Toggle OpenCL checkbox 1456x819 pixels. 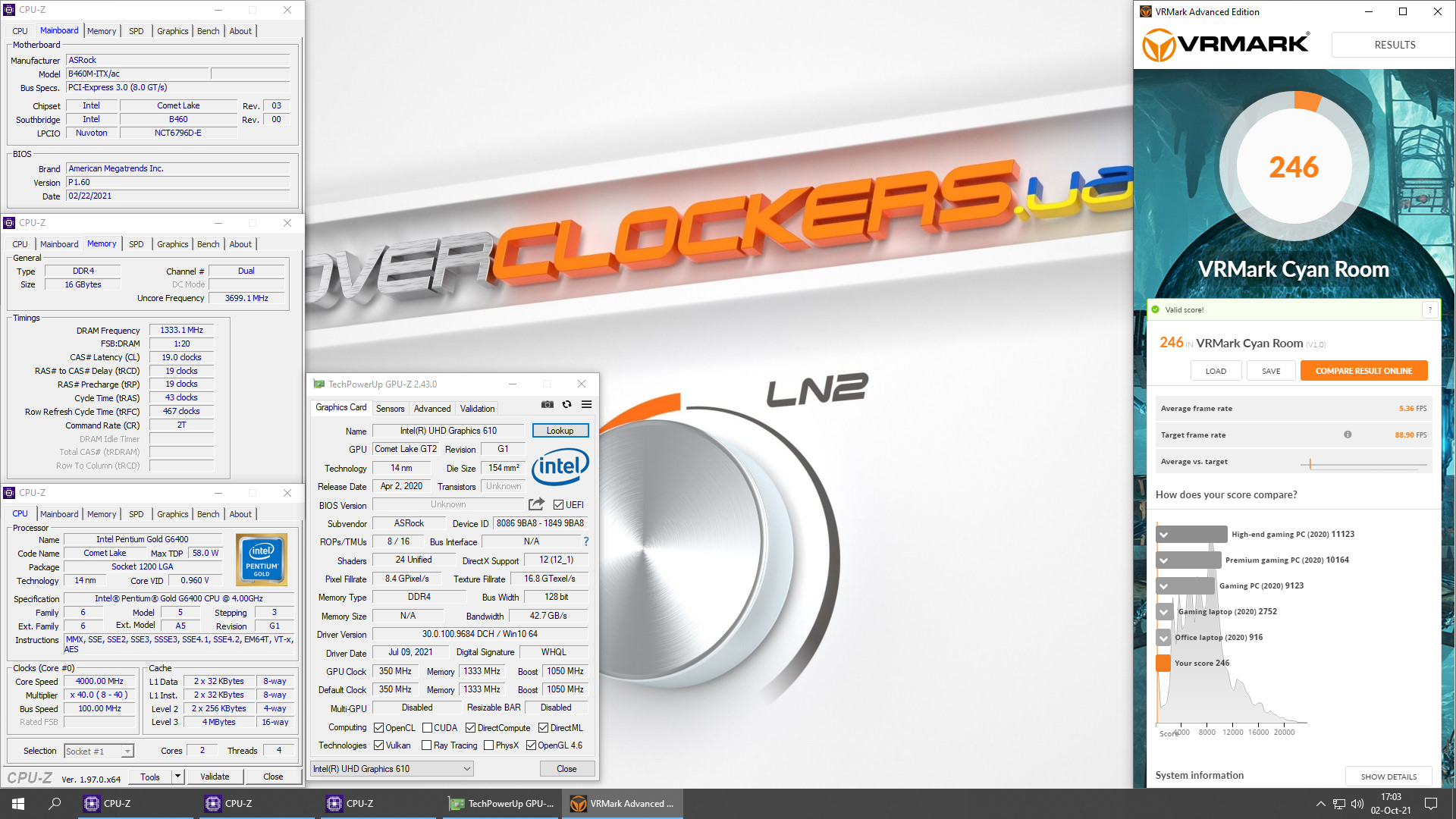click(379, 728)
